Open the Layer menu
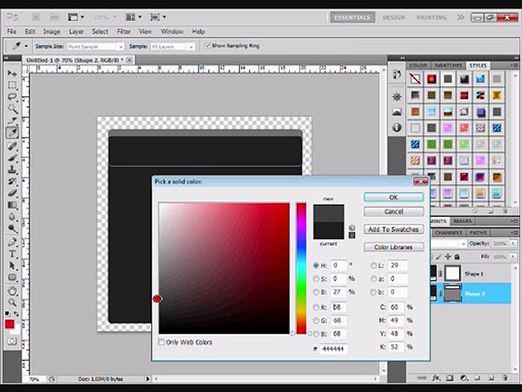This screenshot has width=522, height=392. [76, 32]
